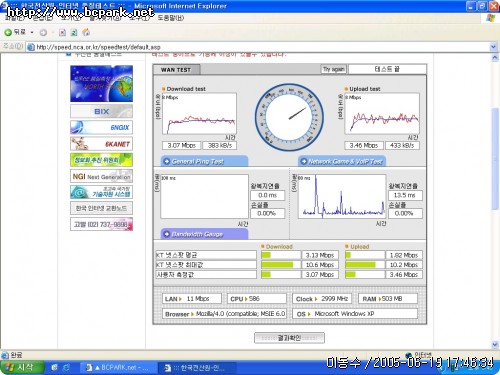Viewport: 500px width, 375px height.
Task: Click the Stop loading icon in toolbar
Action: [x=62, y=32]
